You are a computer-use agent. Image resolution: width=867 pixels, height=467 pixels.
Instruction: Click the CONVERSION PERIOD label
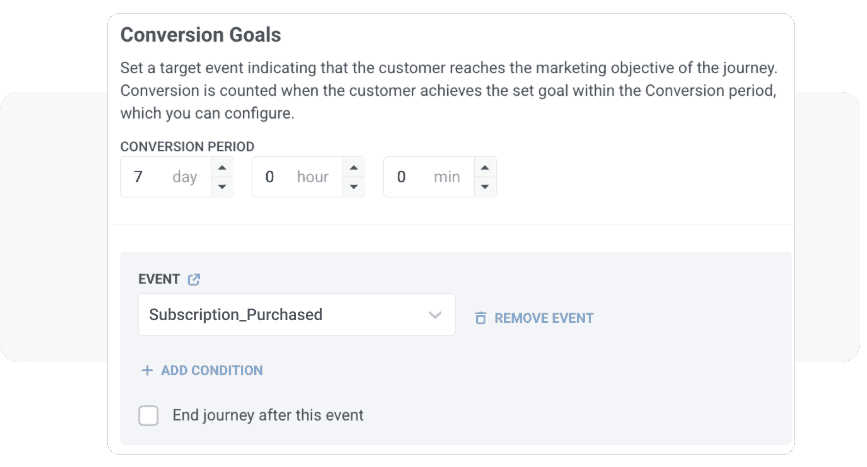[187, 146]
